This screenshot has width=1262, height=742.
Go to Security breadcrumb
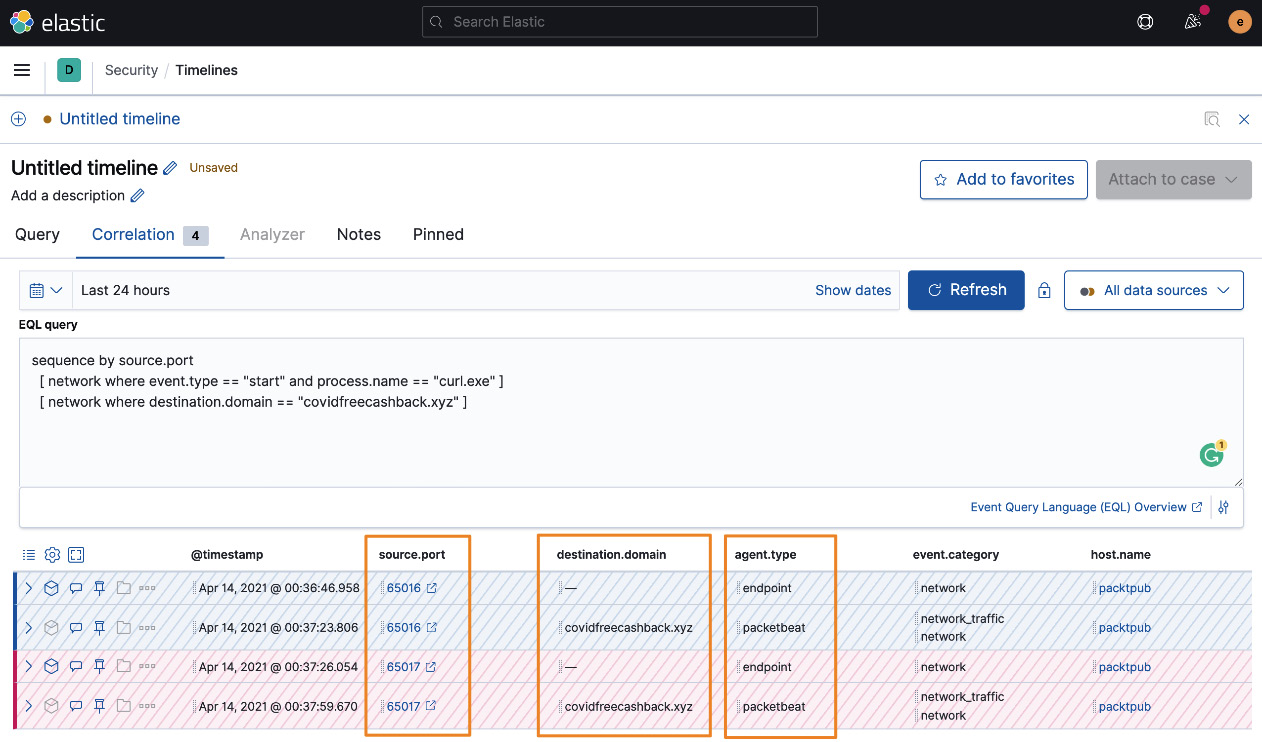[131, 70]
